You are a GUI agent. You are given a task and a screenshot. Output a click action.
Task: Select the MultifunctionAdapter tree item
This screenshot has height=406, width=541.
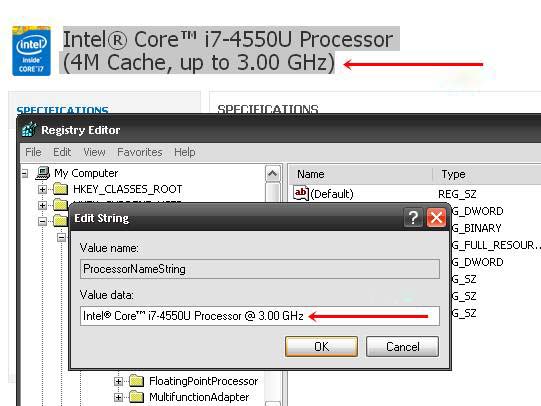[x=199, y=397]
